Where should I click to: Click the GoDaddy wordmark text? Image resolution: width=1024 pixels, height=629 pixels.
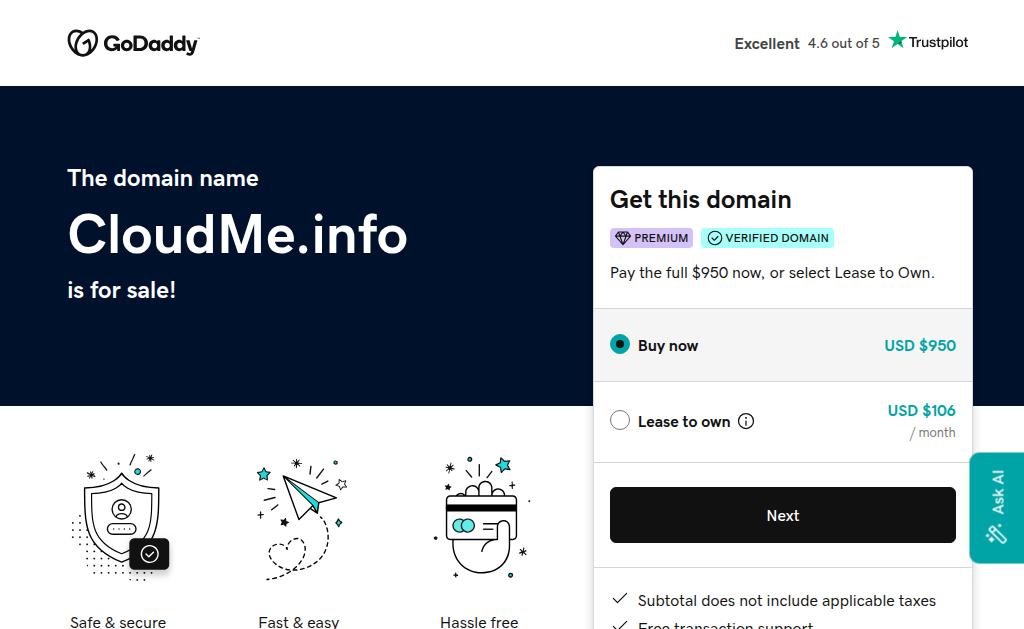(151, 44)
